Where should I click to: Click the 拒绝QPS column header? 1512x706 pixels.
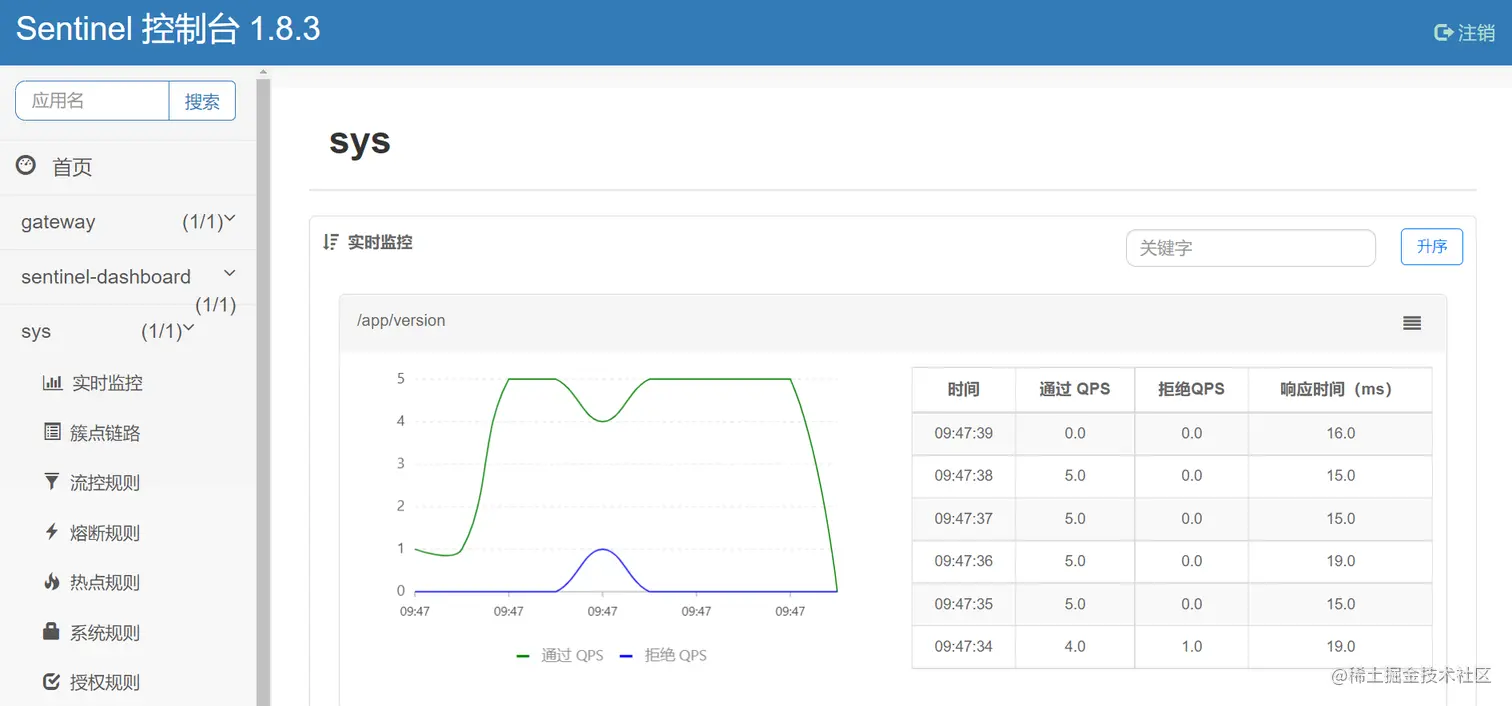click(1191, 389)
